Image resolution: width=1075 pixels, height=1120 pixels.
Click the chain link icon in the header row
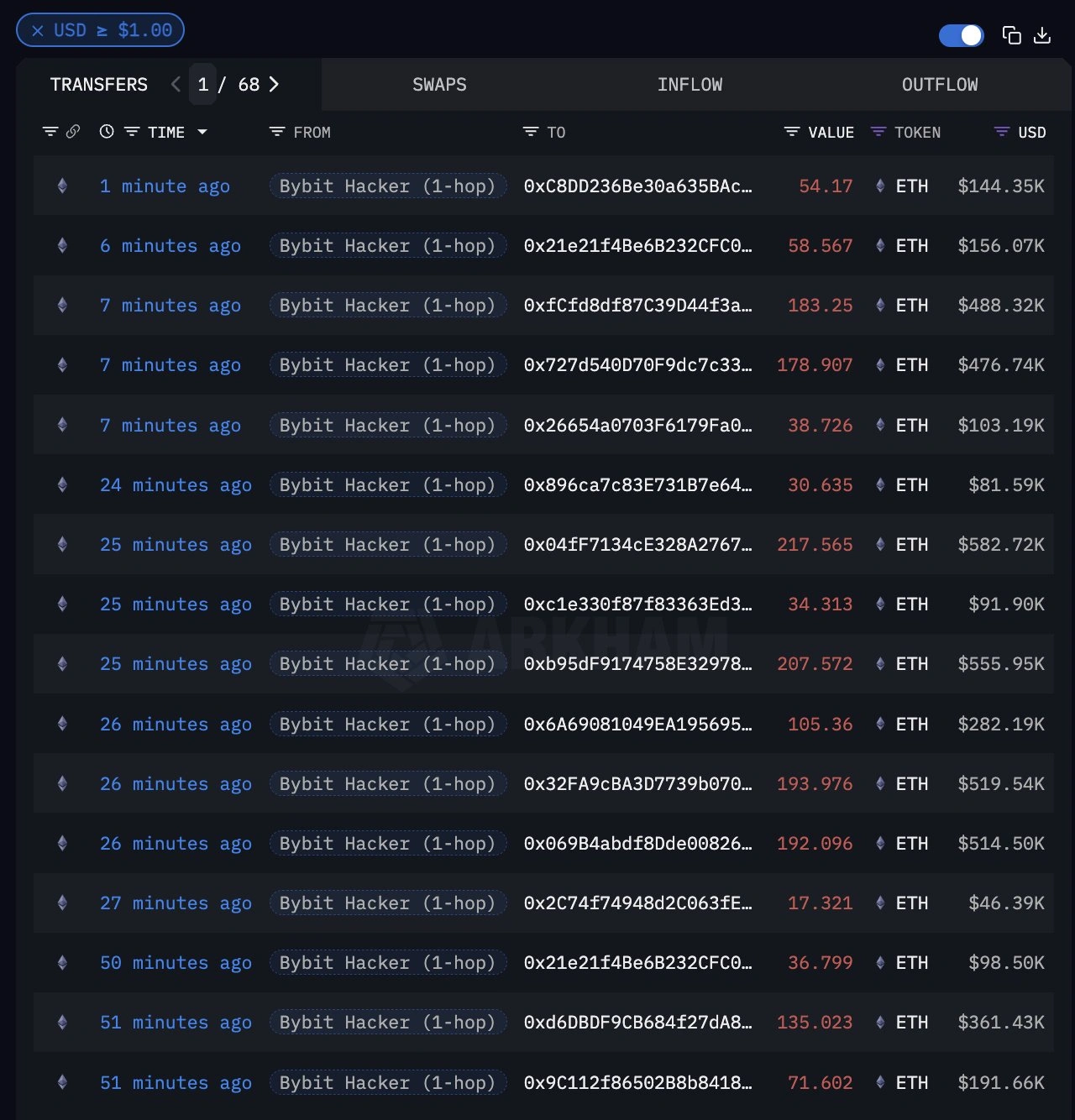pos(75,132)
